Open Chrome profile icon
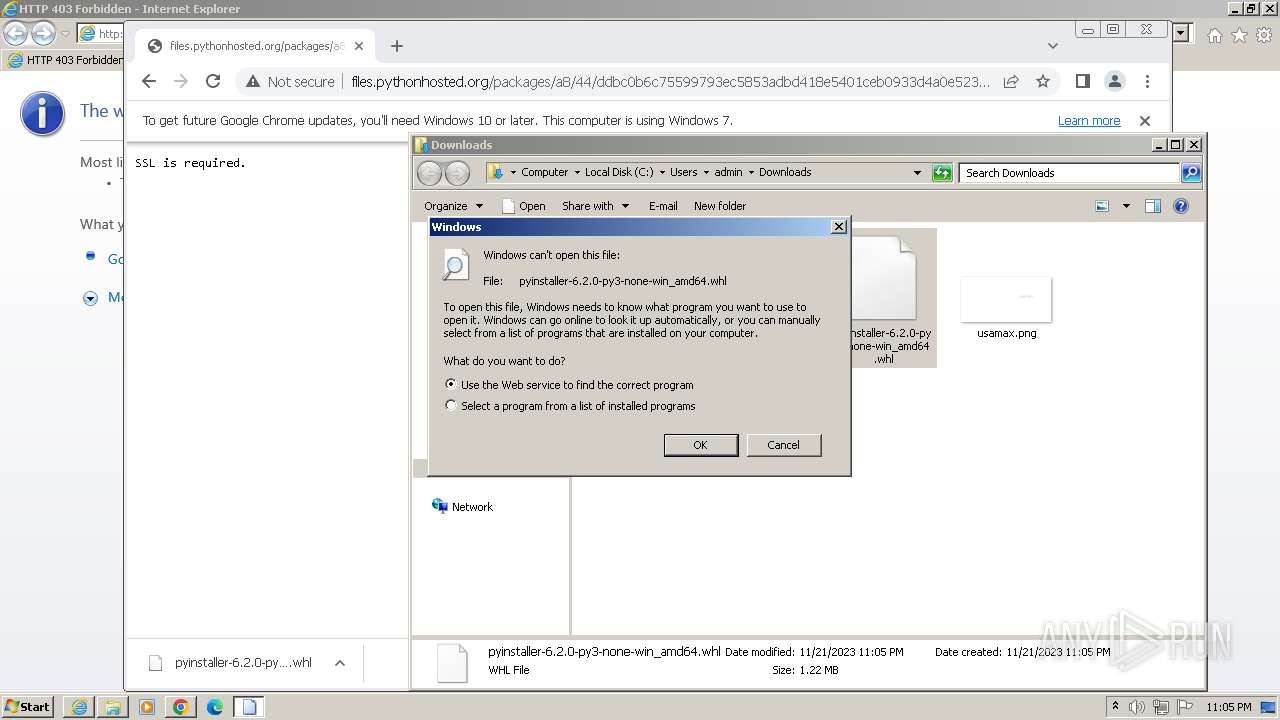 [1115, 81]
